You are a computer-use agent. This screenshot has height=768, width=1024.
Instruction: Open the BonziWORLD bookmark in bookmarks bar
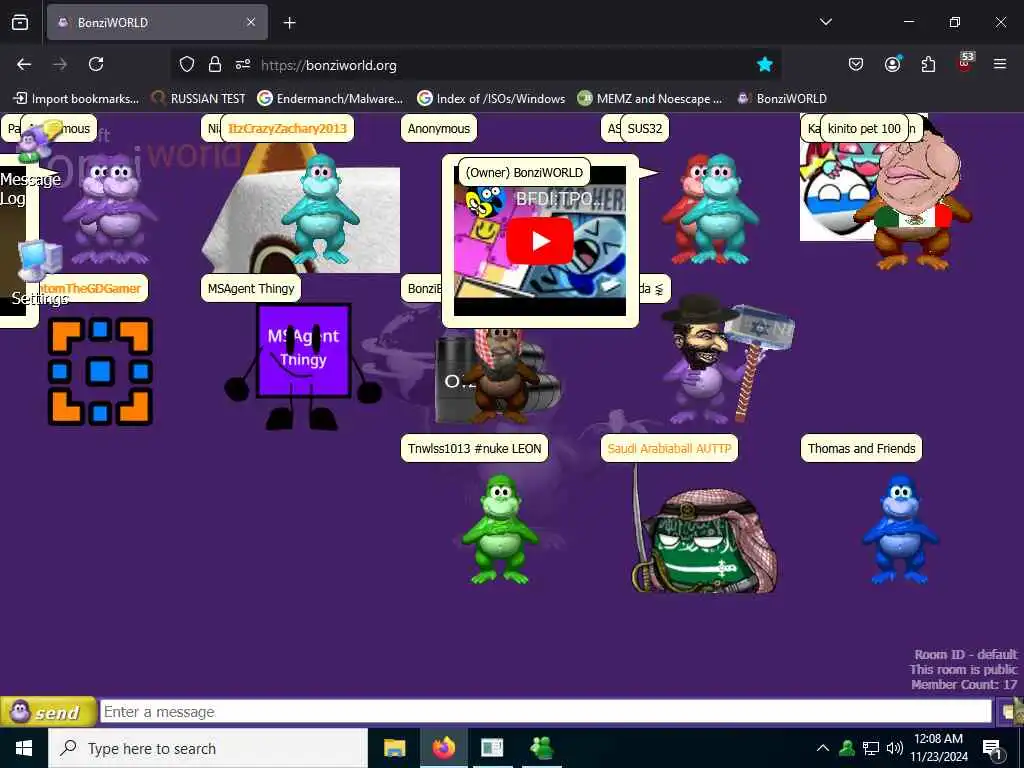[782, 99]
